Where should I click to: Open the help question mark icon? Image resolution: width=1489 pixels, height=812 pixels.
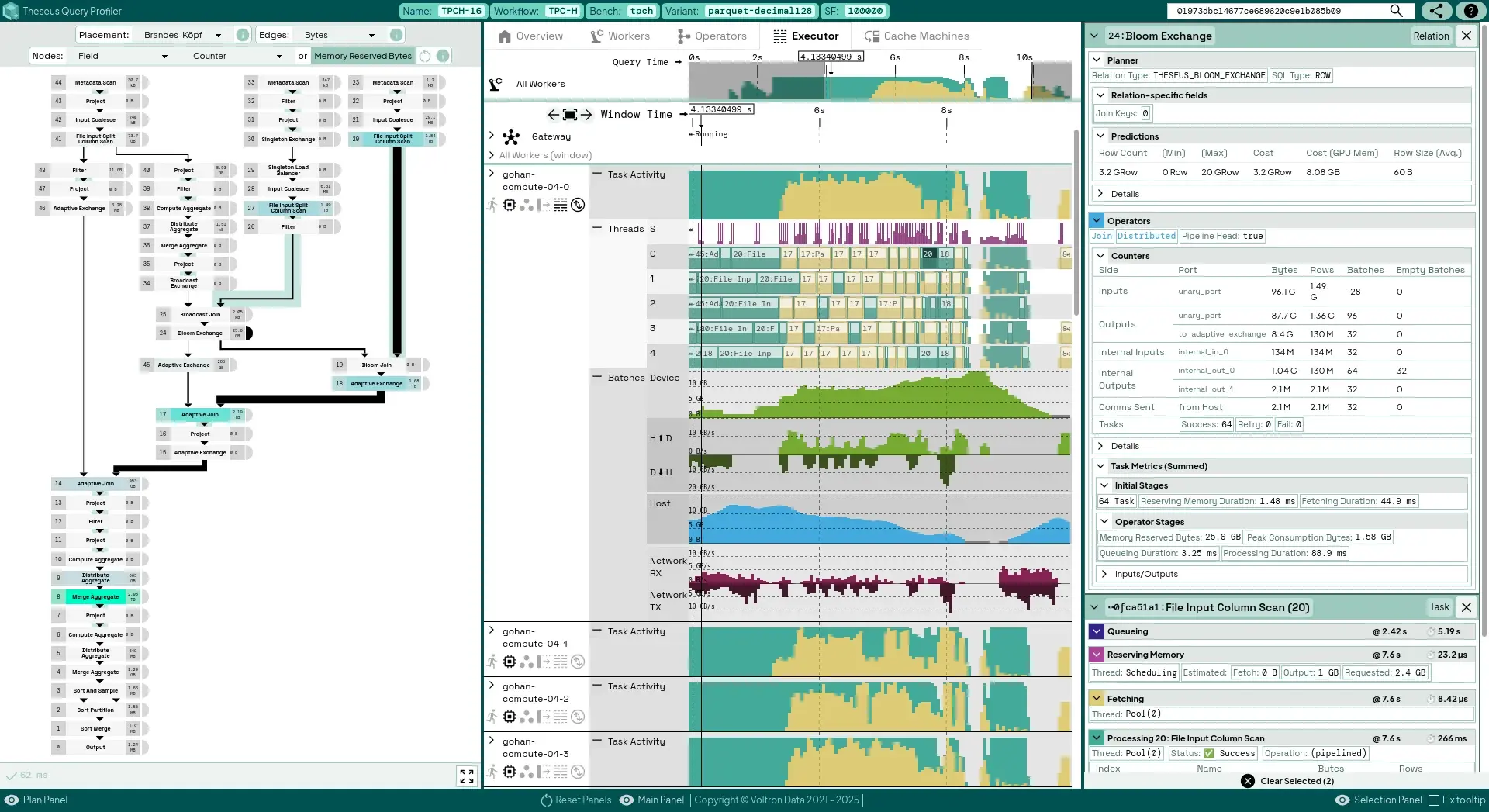point(1471,11)
